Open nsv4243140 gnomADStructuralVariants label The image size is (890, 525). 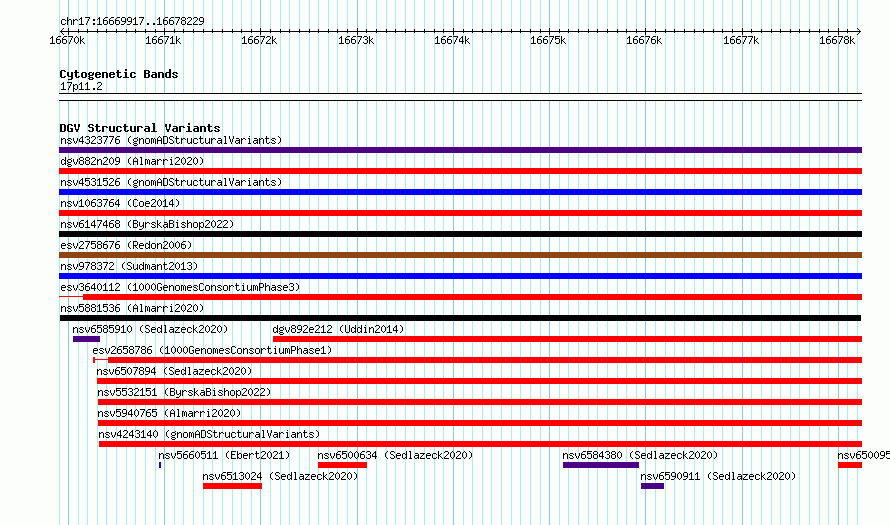click(x=209, y=434)
